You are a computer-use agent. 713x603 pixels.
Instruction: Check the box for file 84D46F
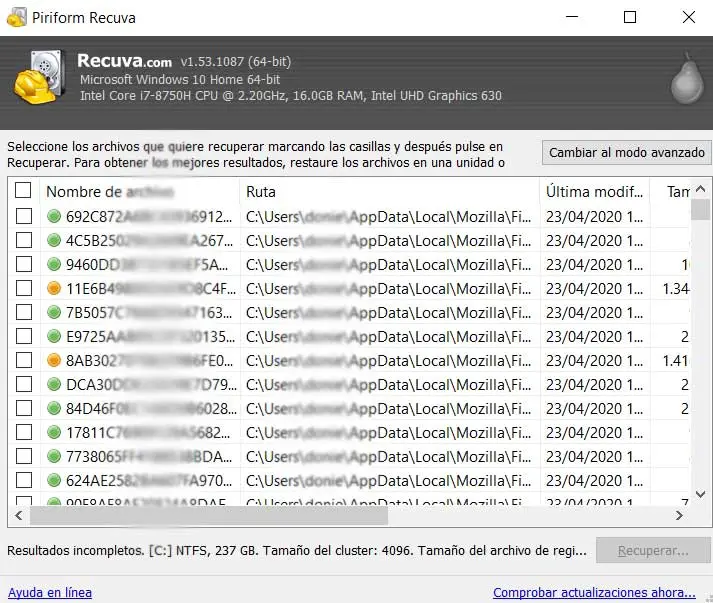point(24,408)
